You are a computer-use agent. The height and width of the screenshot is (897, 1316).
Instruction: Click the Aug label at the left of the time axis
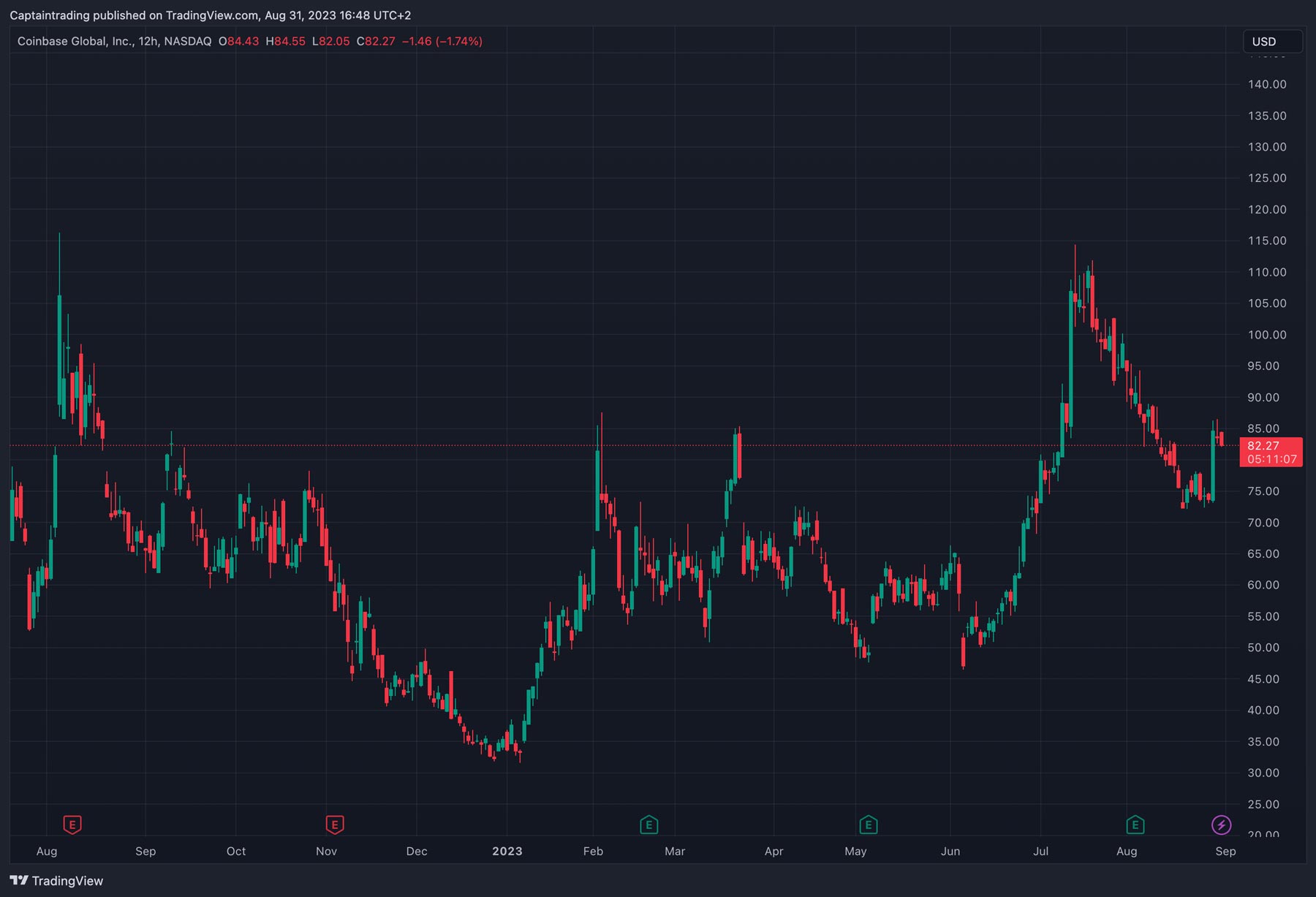(x=47, y=851)
